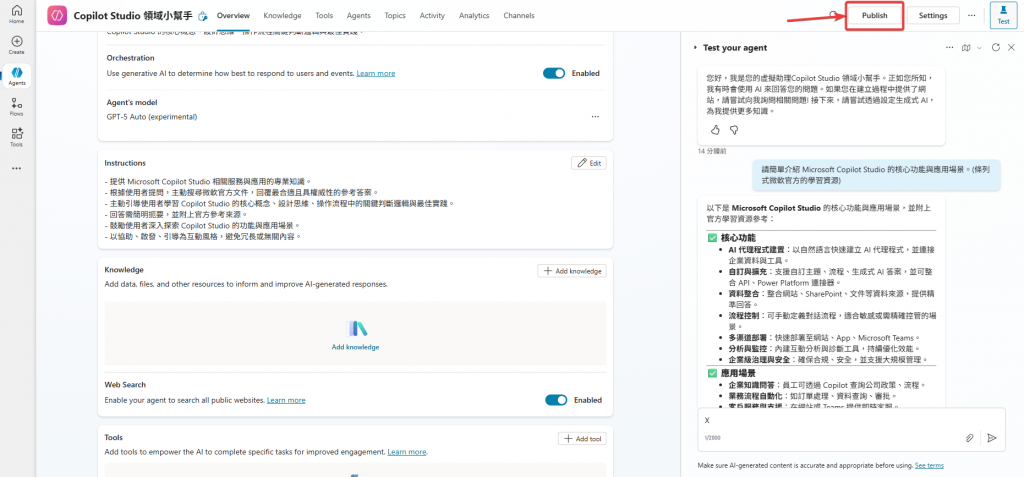The width and height of the screenshot is (1024, 477).
Task: Switch to the Tools tab
Action: 324,15
